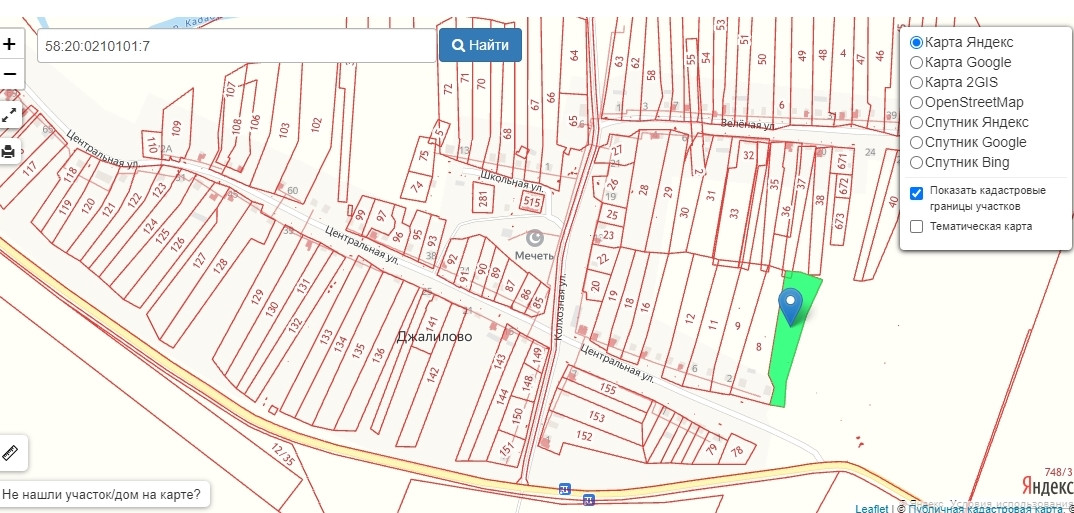The image size is (1074, 513).
Task: Click parcel number 673 on map
Action: tap(840, 222)
